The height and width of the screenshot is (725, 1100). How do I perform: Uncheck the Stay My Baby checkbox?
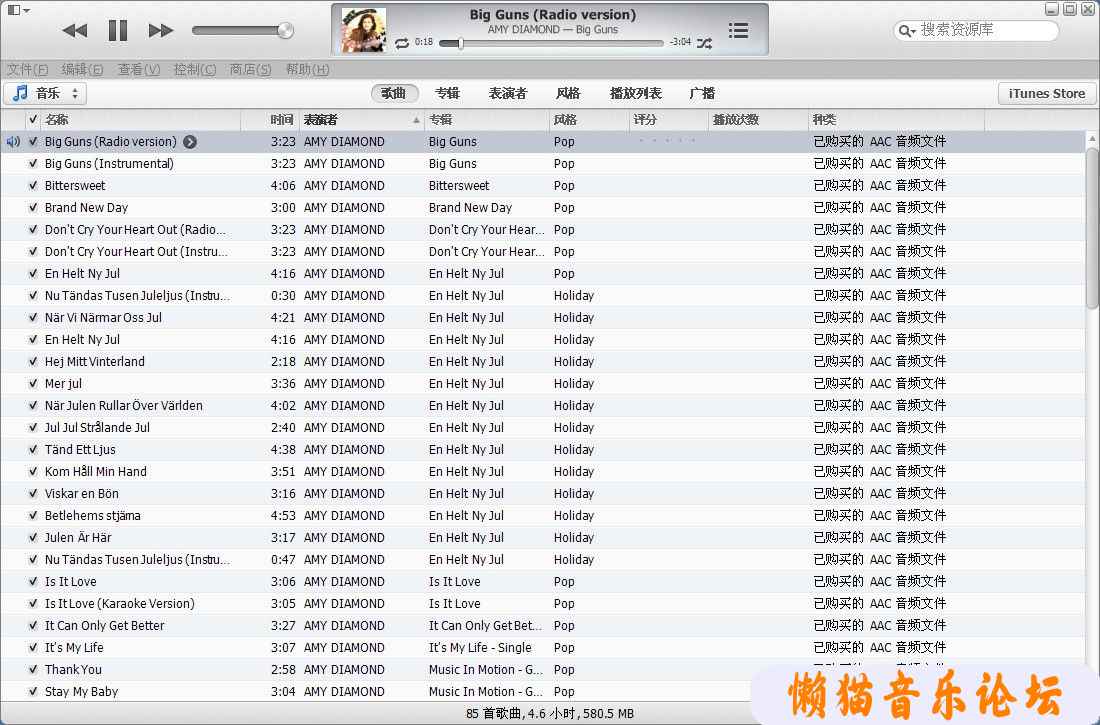[33, 691]
